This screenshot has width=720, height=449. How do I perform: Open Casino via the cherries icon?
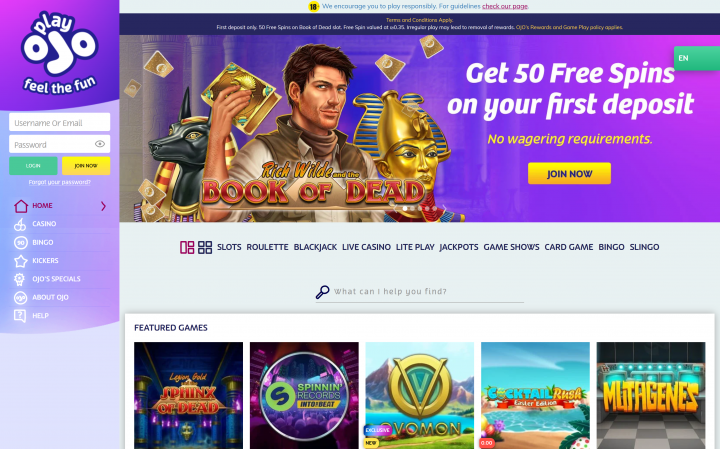(20, 224)
